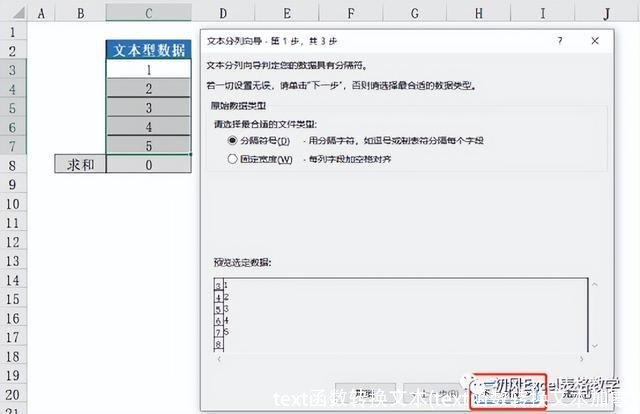
Task: Click the preview box down scroll arrow
Action: 595,346
